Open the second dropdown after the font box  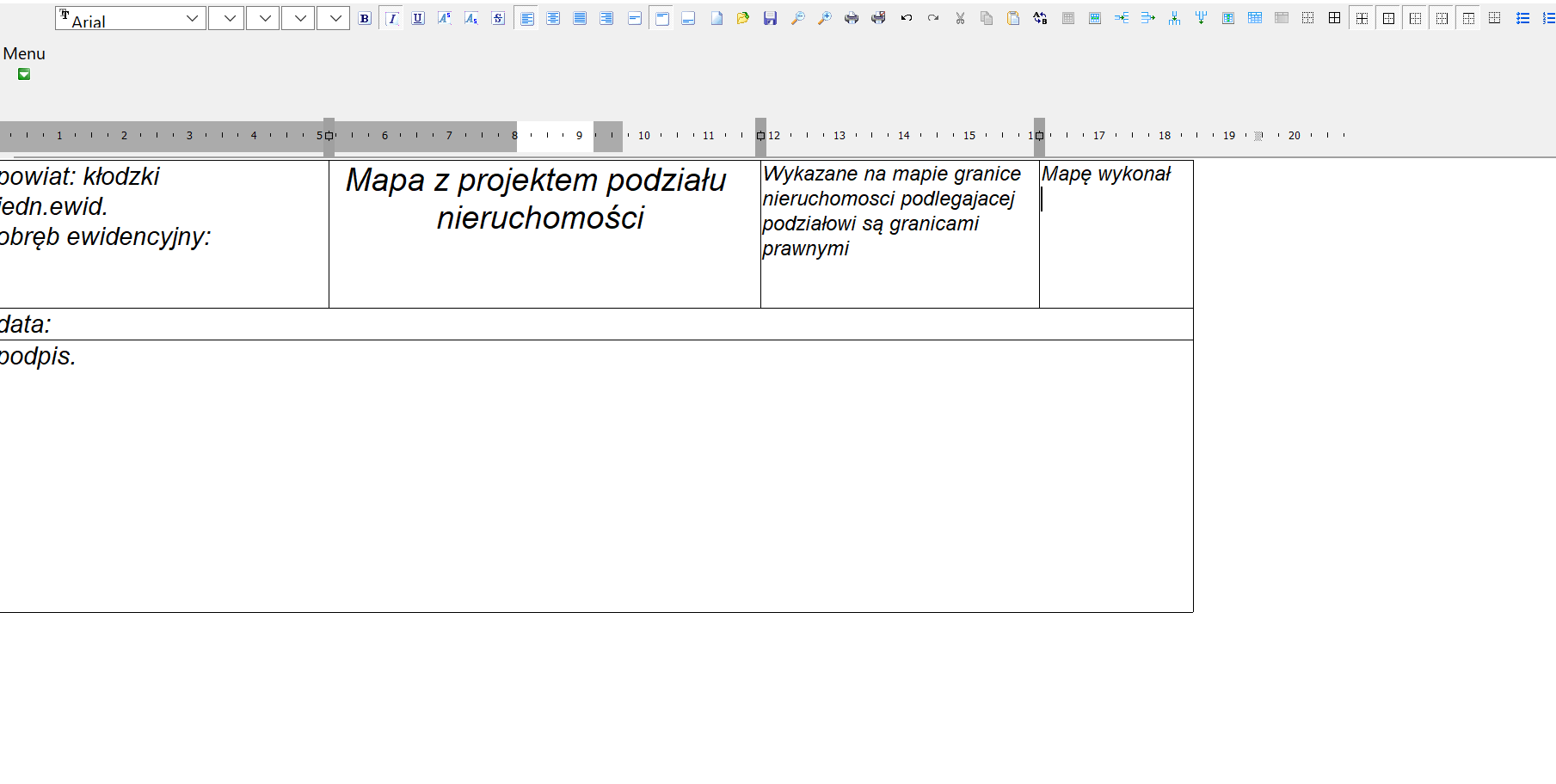pyautogui.click(x=262, y=18)
